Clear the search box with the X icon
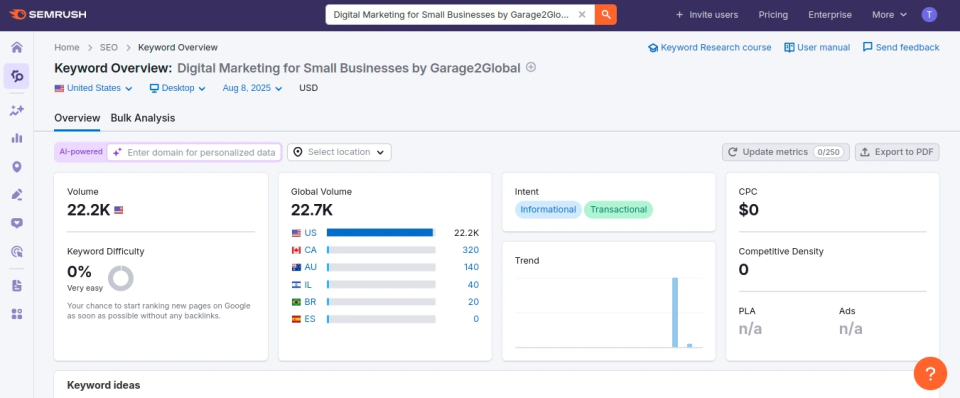The width and height of the screenshot is (960, 398). pos(582,14)
